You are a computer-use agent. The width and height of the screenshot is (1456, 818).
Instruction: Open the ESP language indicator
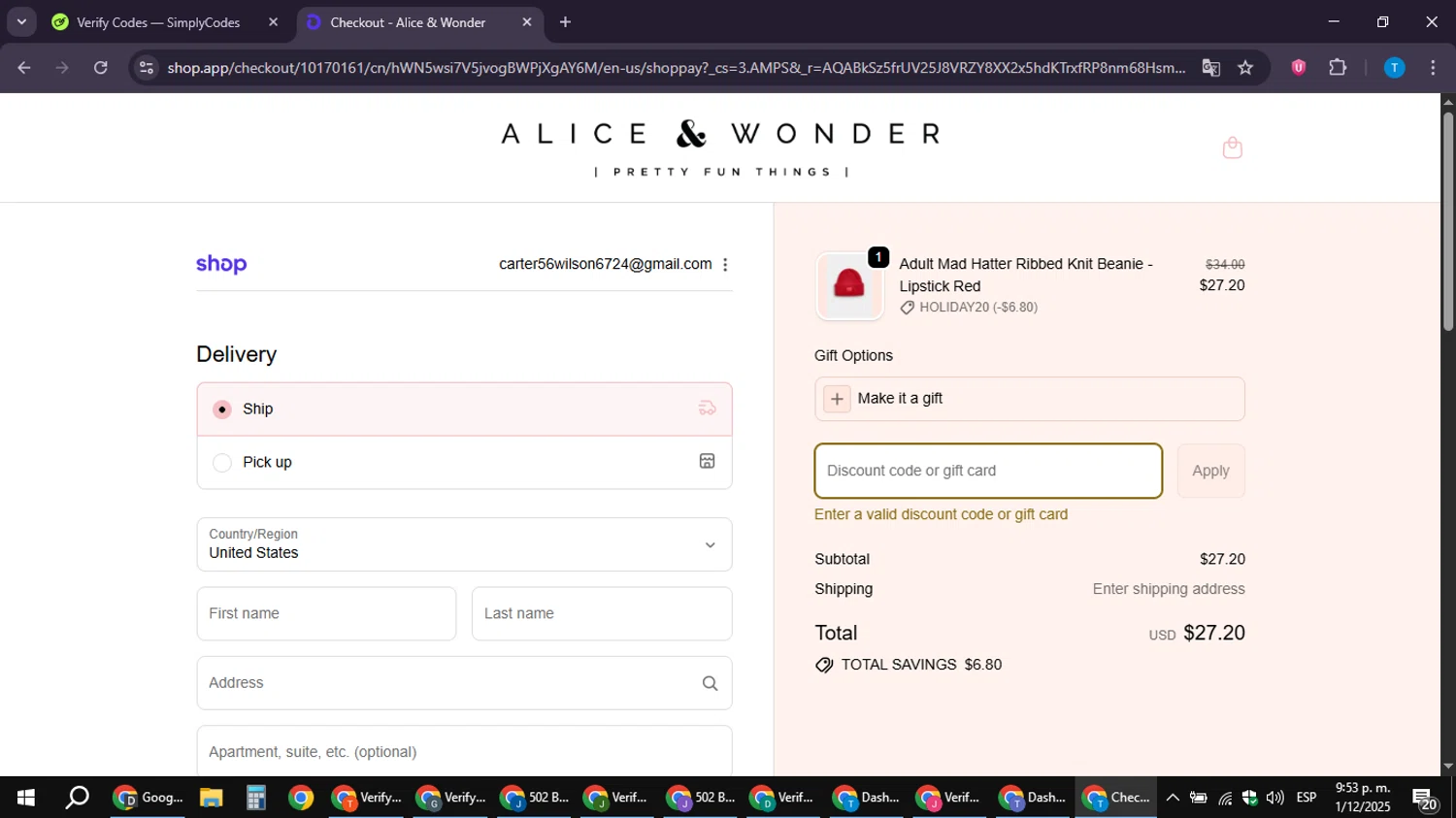[x=1307, y=798]
